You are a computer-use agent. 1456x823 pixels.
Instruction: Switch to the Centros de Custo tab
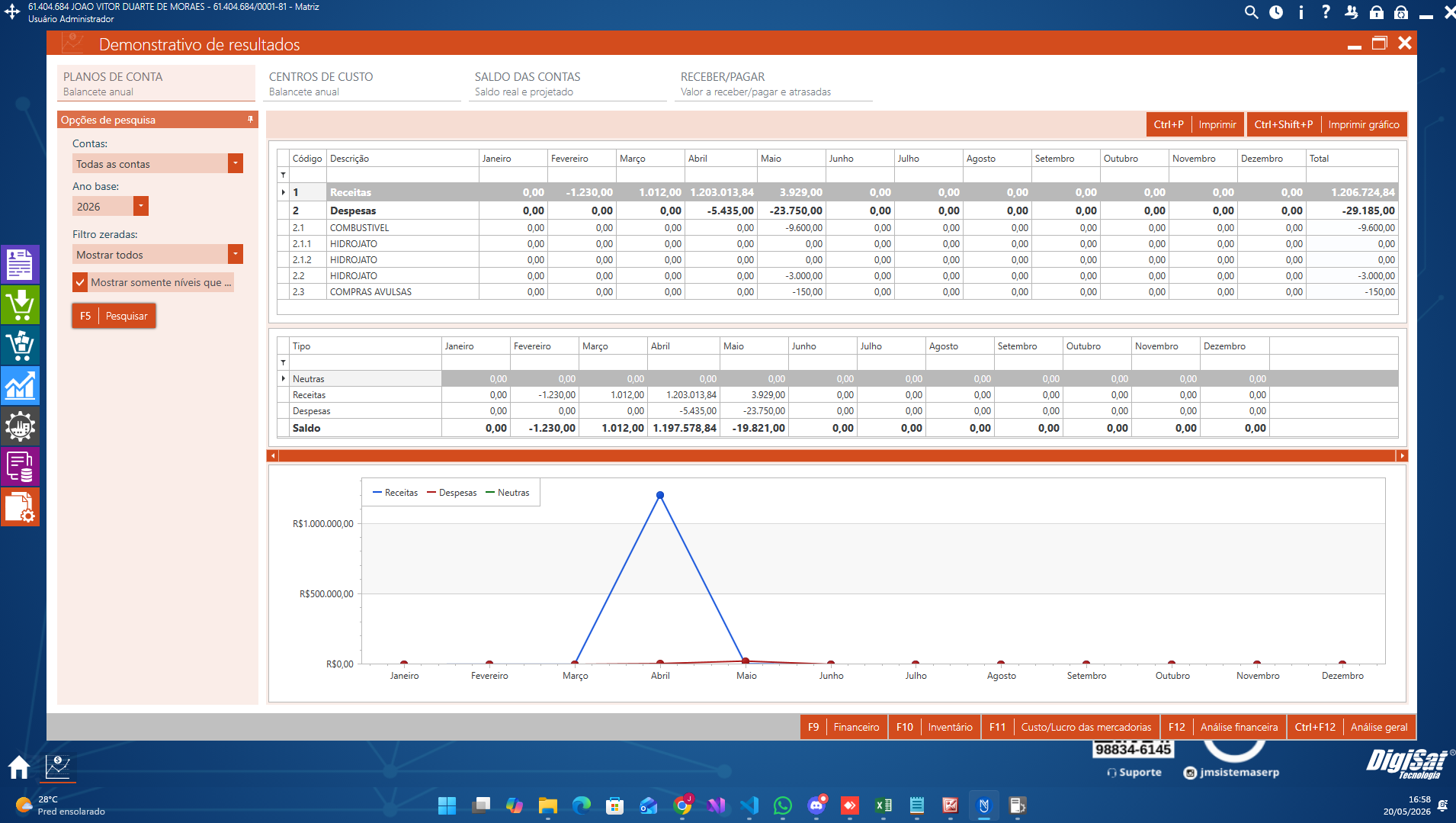coord(362,83)
